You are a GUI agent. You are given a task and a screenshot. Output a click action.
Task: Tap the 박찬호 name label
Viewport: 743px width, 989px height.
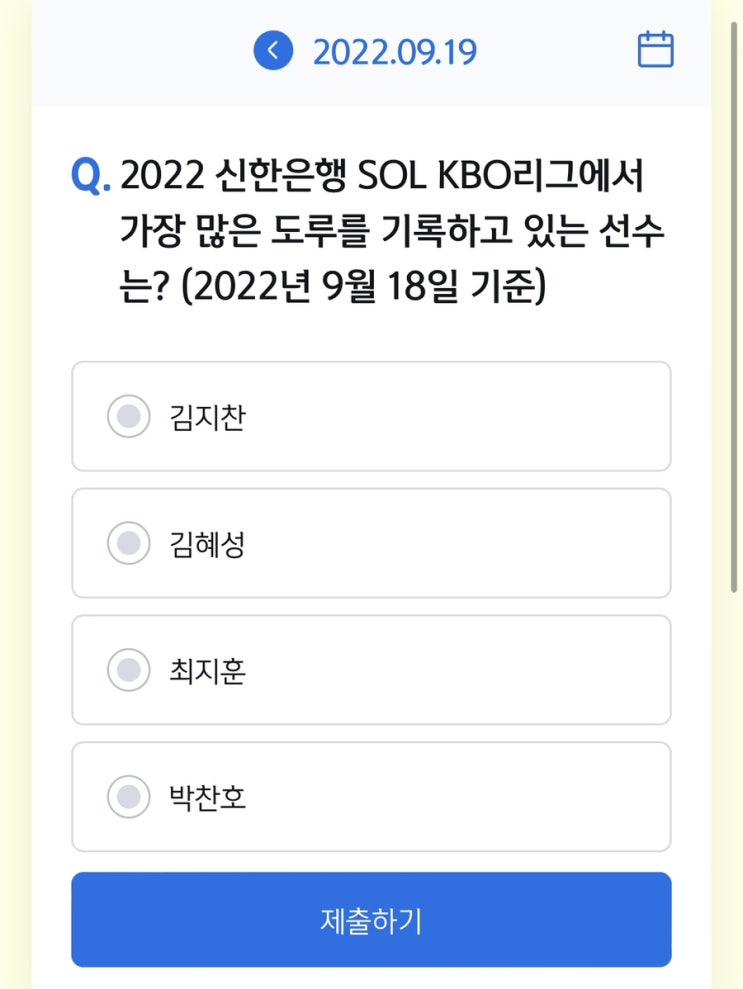point(207,798)
